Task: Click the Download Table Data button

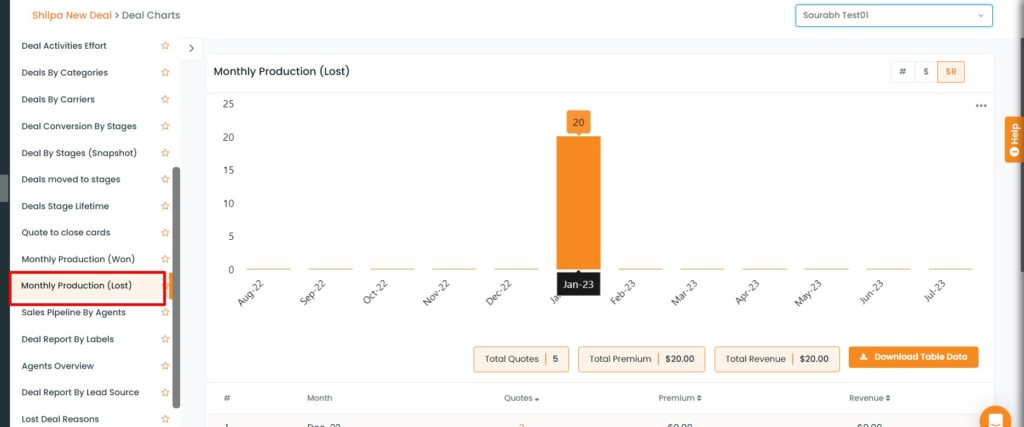Action: pyautogui.click(x=913, y=357)
